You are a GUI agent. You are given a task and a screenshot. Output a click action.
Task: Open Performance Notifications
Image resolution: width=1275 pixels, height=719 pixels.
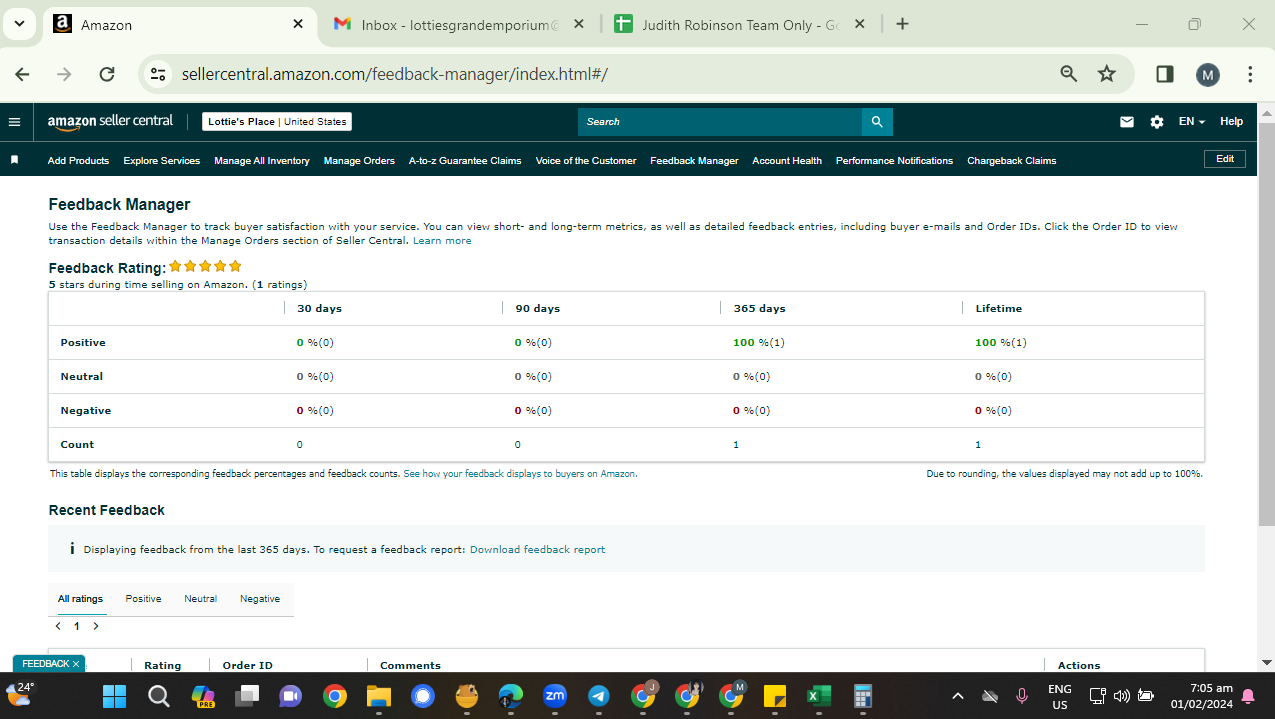tap(894, 160)
